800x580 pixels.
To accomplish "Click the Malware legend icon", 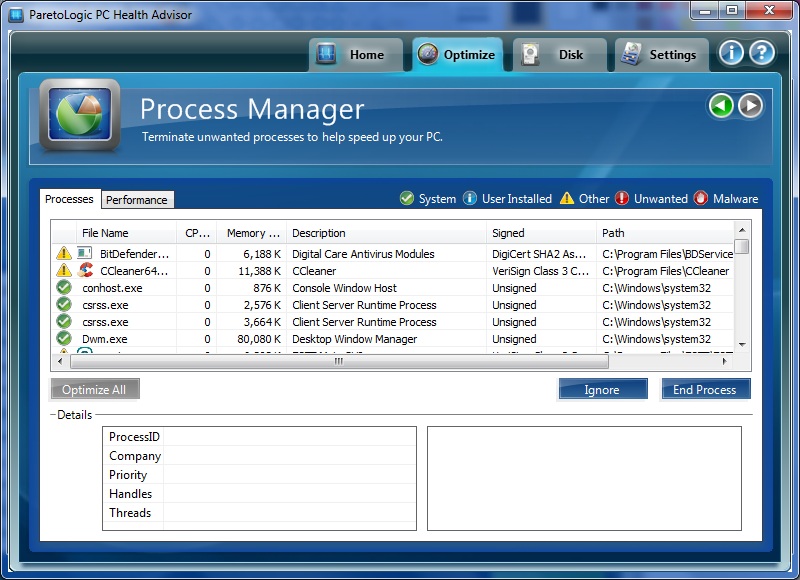I will [700, 199].
